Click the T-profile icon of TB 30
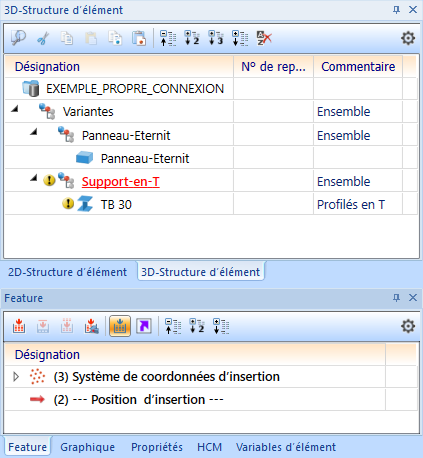 point(85,204)
